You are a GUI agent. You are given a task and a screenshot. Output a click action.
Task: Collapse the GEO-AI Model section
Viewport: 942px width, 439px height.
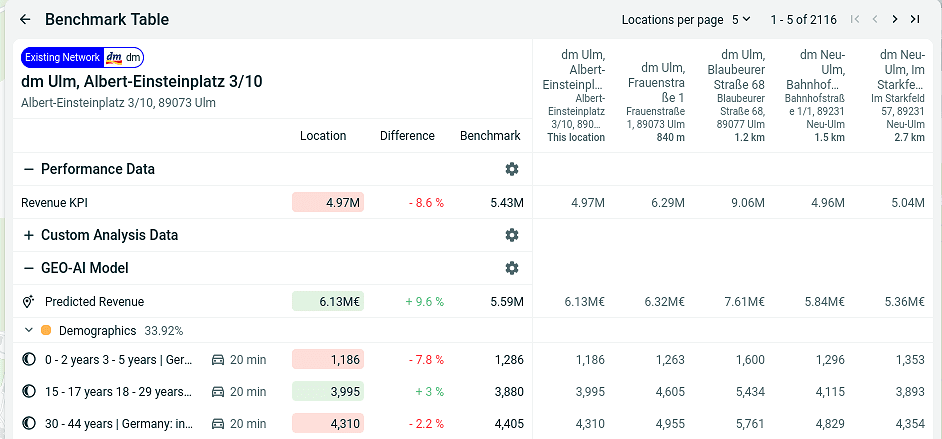coord(28,268)
